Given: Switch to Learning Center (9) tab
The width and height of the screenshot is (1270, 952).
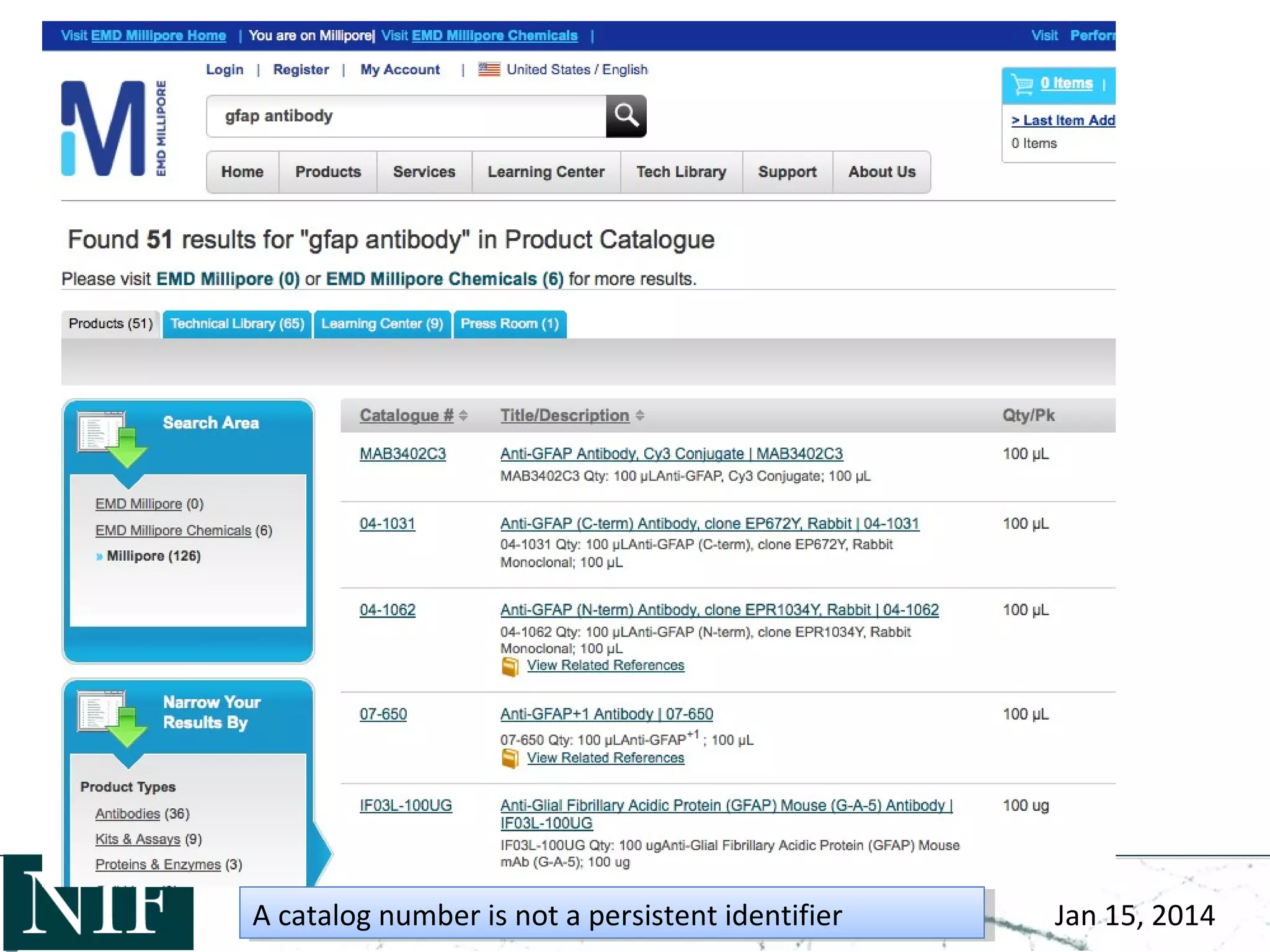Looking at the screenshot, I should click(382, 324).
